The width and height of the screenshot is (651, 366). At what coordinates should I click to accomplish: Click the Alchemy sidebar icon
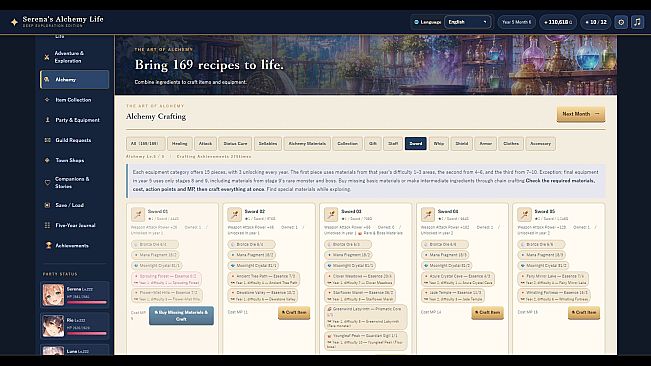click(x=47, y=79)
